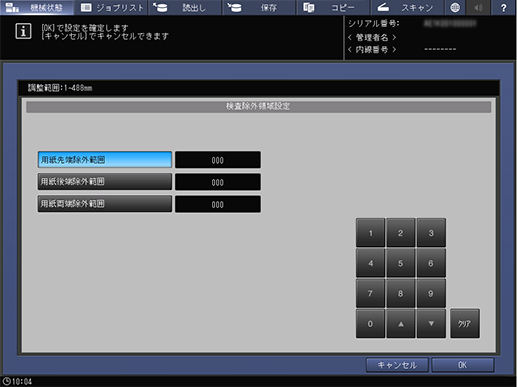Click the both edges value field 000
The width and height of the screenshot is (517, 387).
pyautogui.click(x=218, y=204)
